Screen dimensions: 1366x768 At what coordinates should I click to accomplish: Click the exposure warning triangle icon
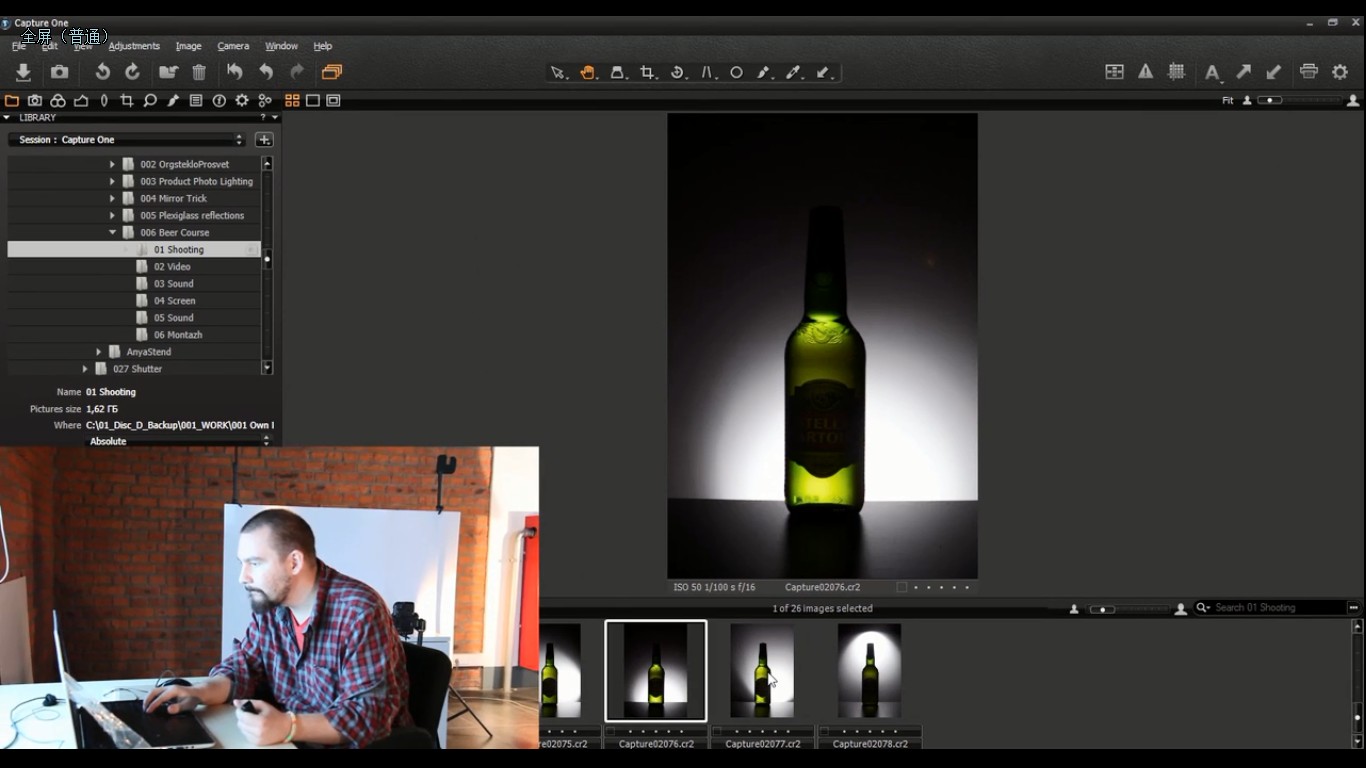pos(1146,72)
